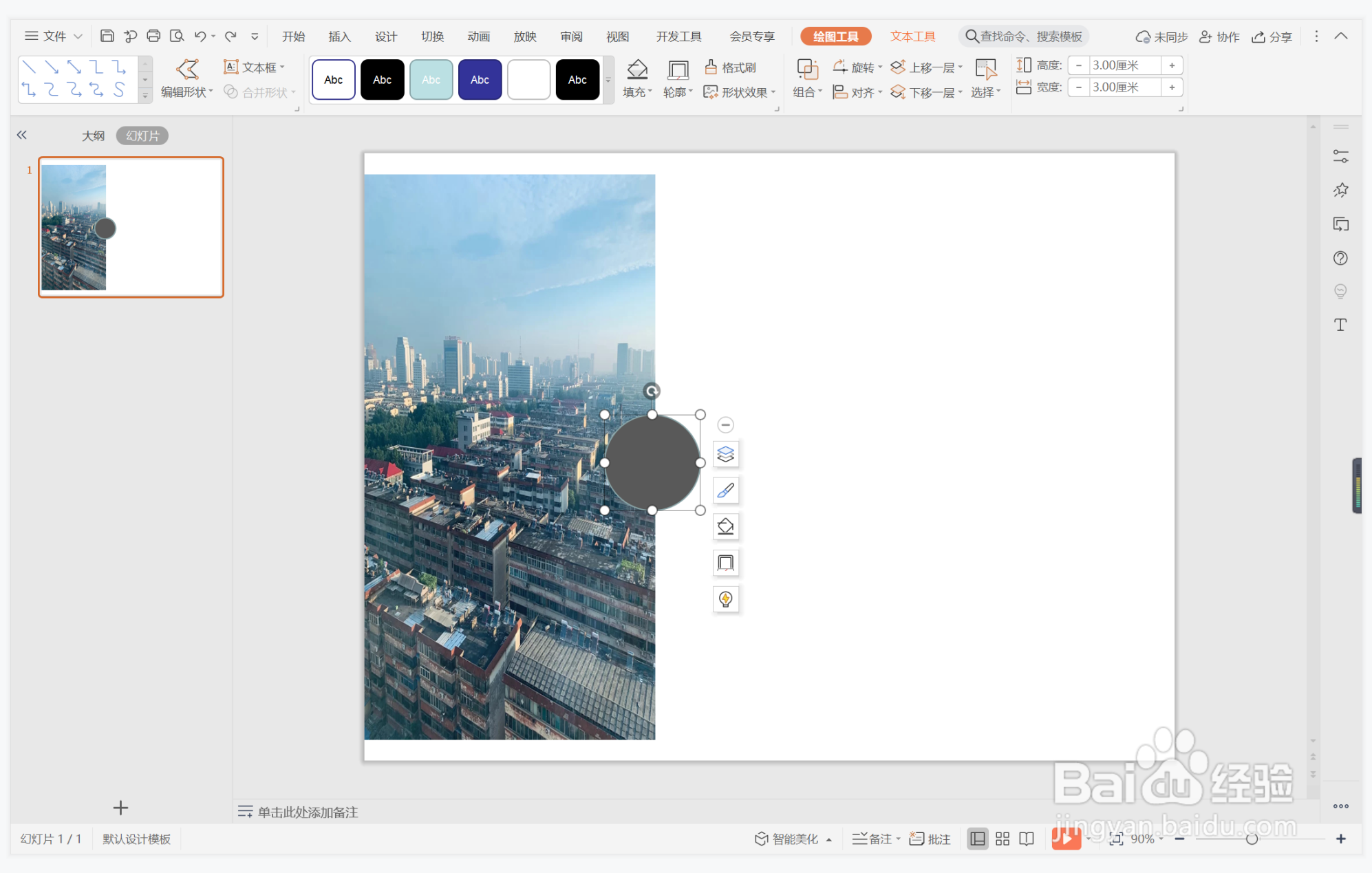The height and width of the screenshot is (873, 1372).
Task: Switch to slide sorter grid view
Action: pyautogui.click(x=1002, y=839)
